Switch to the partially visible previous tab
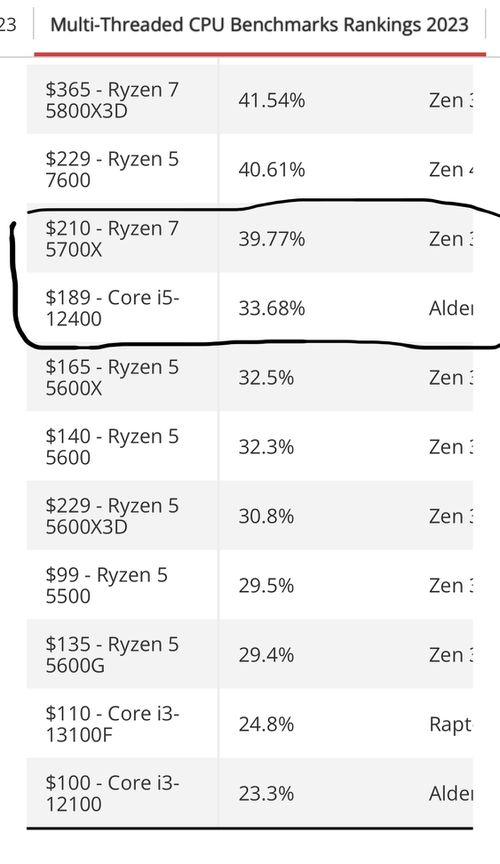Screen dimensions: 500x864 click(8, 25)
